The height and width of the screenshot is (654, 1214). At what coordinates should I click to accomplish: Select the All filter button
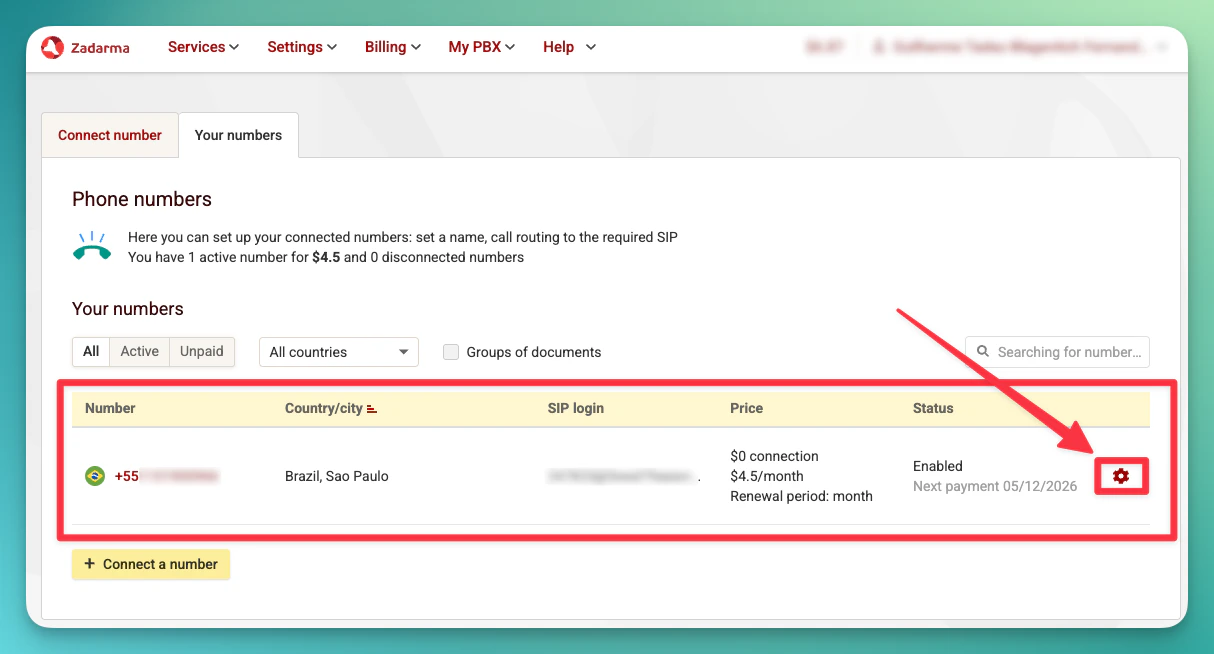click(91, 351)
